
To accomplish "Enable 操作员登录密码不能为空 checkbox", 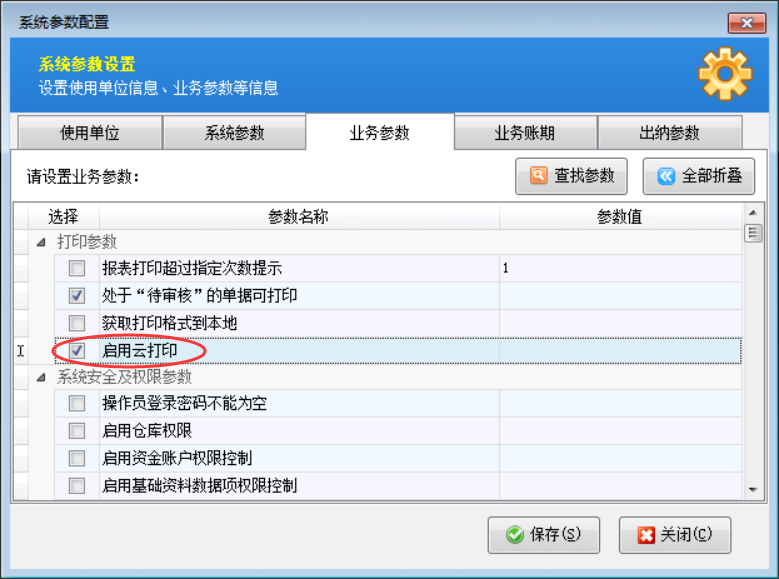I will click(x=77, y=404).
